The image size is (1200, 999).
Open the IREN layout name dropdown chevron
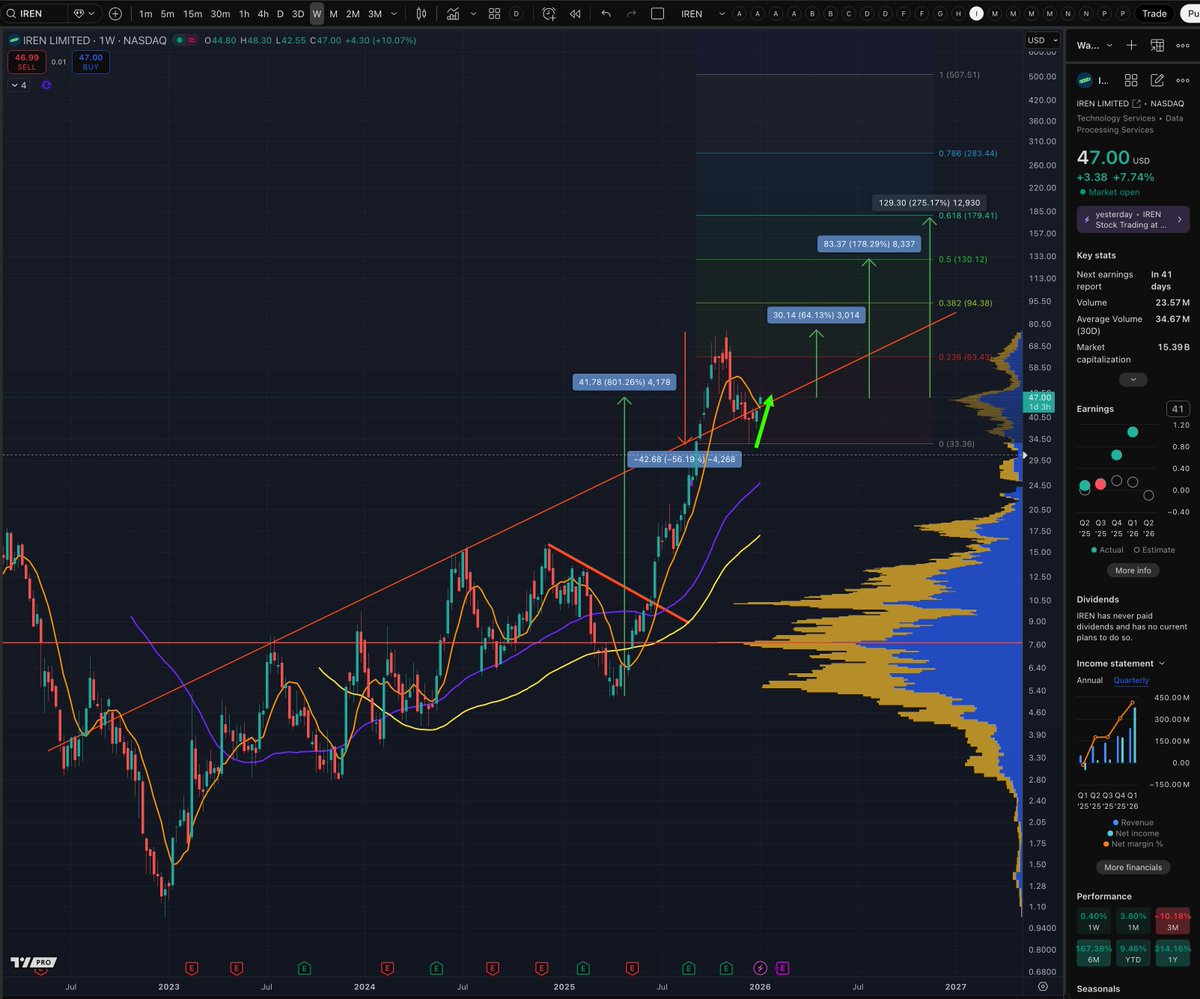click(x=721, y=14)
